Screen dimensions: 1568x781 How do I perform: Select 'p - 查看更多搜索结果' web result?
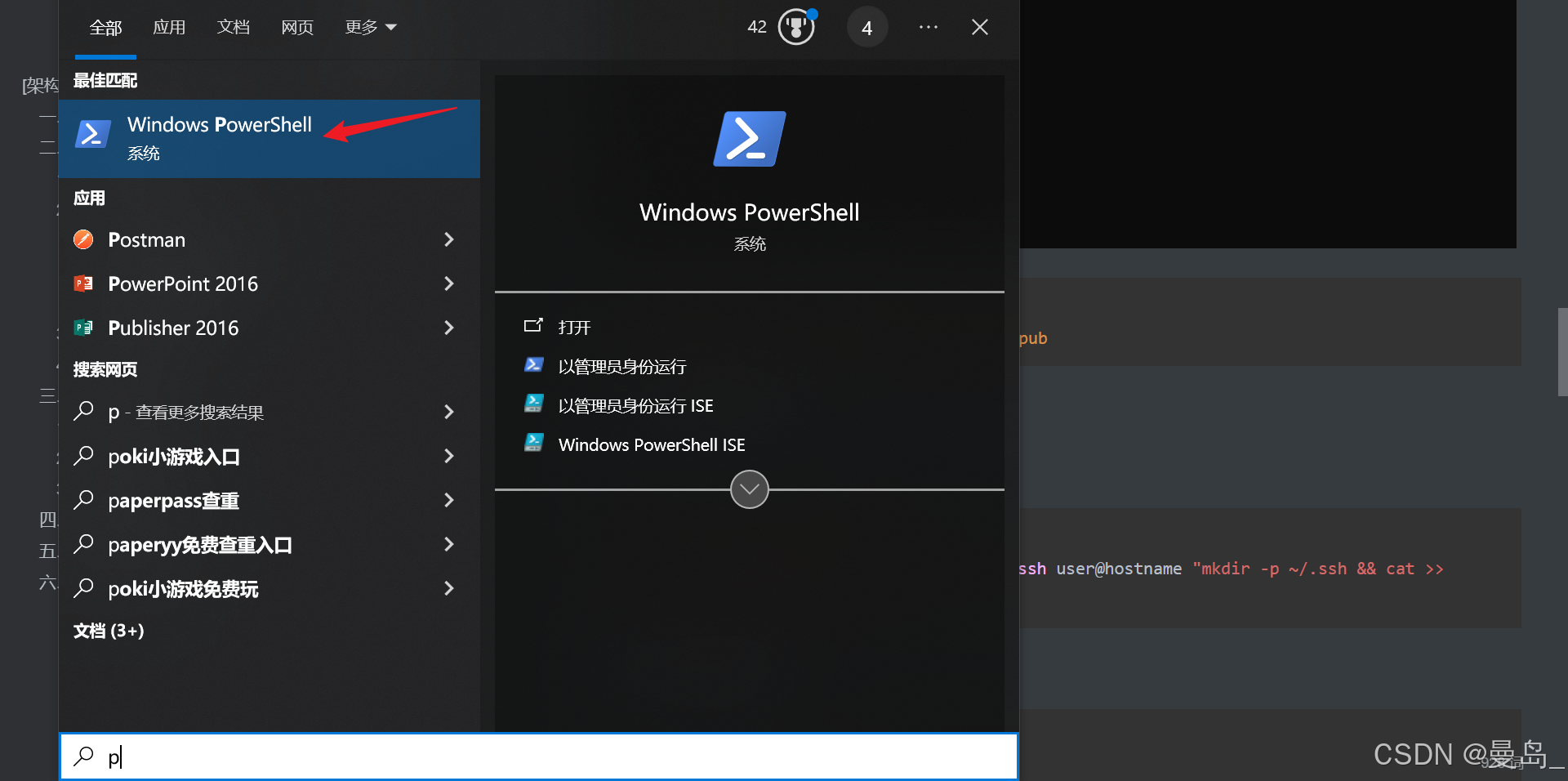(x=186, y=413)
